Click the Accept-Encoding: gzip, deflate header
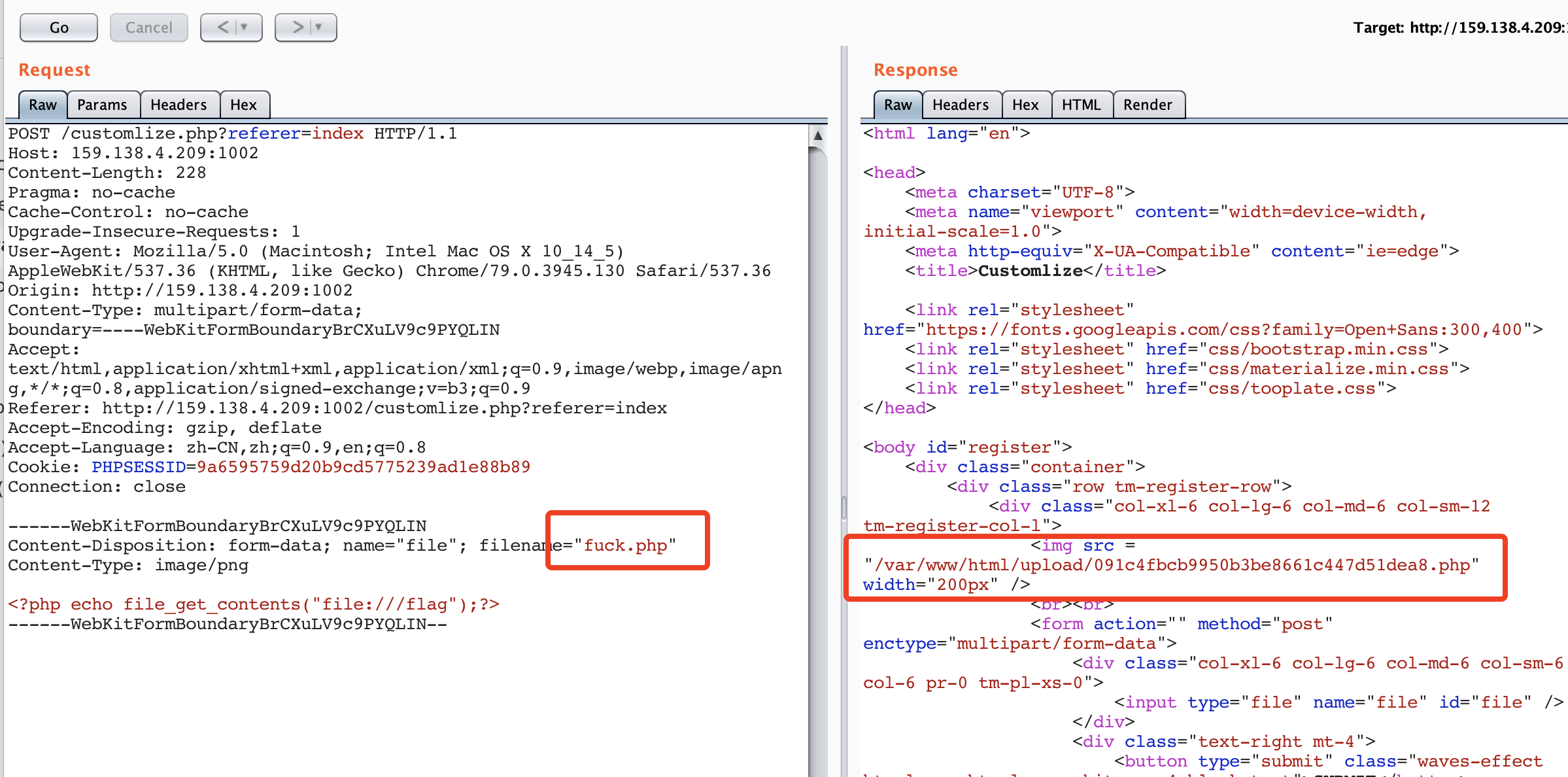The width and height of the screenshot is (1568, 777). pyautogui.click(x=164, y=428)
